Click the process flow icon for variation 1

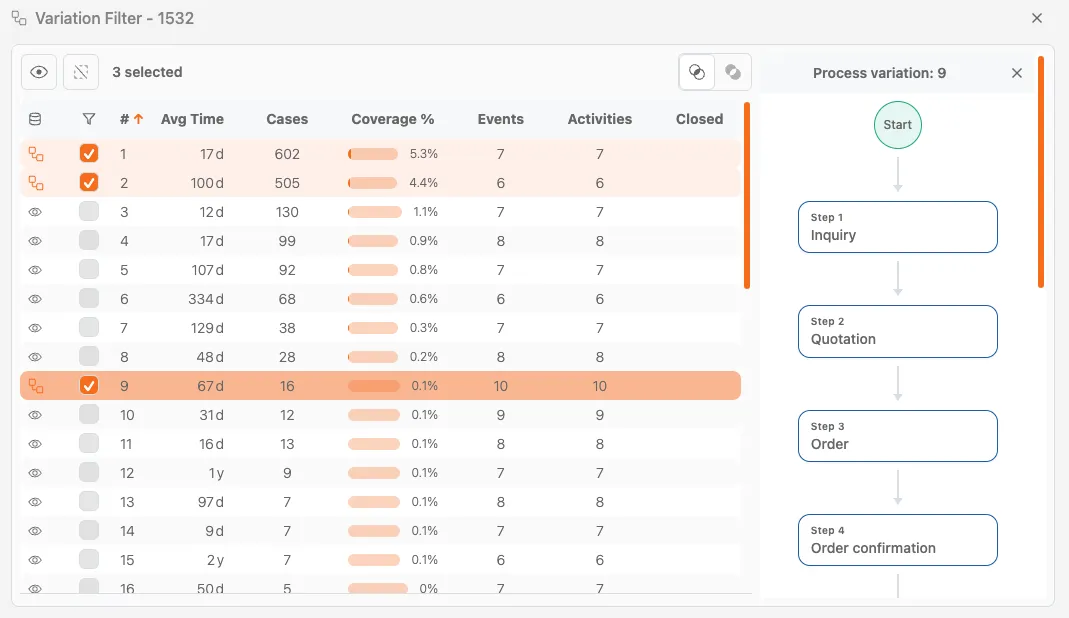[x=36, y=154]
